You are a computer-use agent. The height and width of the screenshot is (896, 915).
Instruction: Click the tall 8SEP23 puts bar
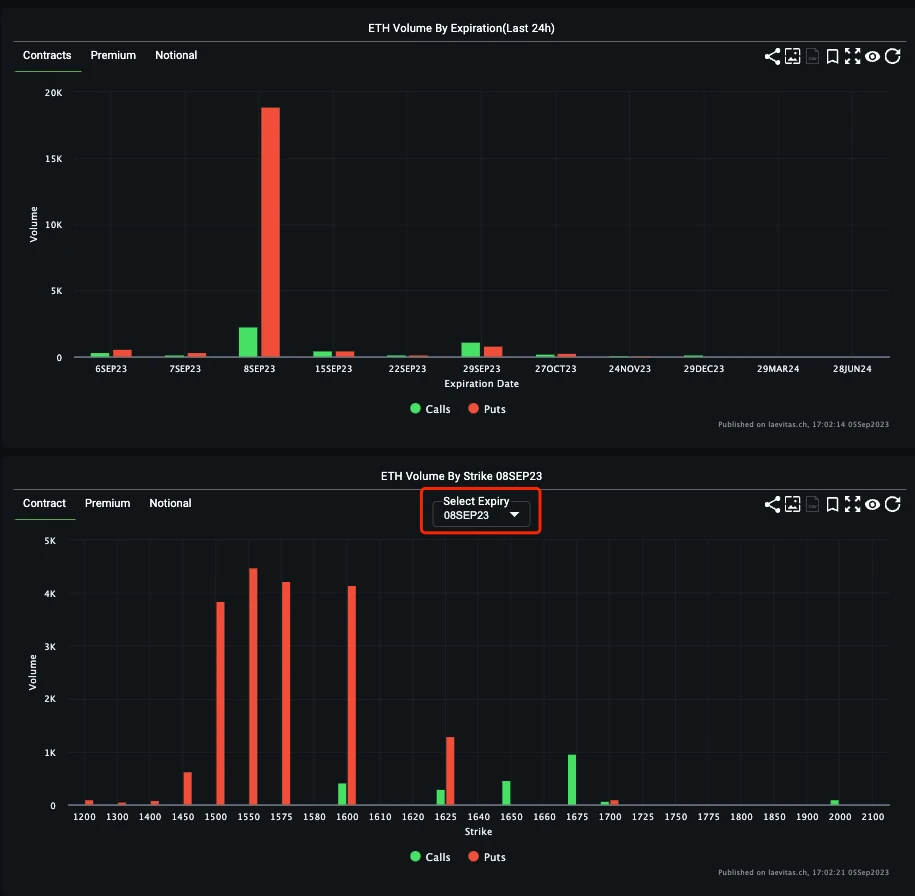click(270, 232)
